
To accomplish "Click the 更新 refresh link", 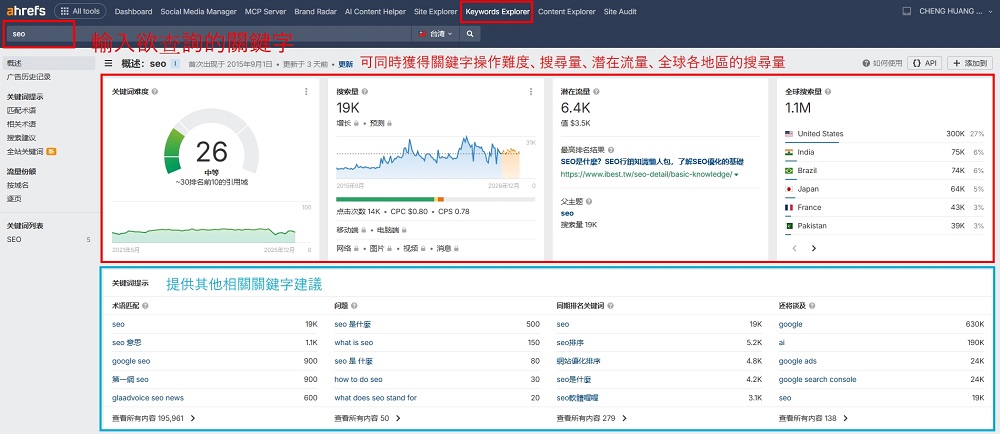I will (345, 64).
